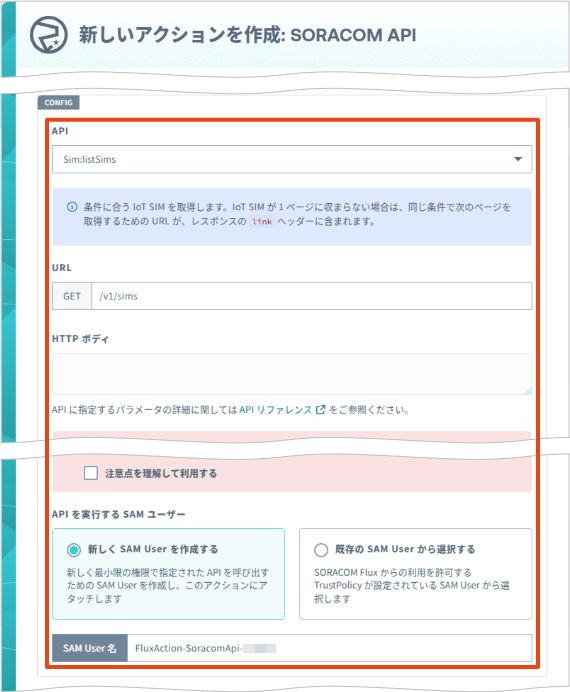Click the SORACOM API action logo icon

click(49, 35)
